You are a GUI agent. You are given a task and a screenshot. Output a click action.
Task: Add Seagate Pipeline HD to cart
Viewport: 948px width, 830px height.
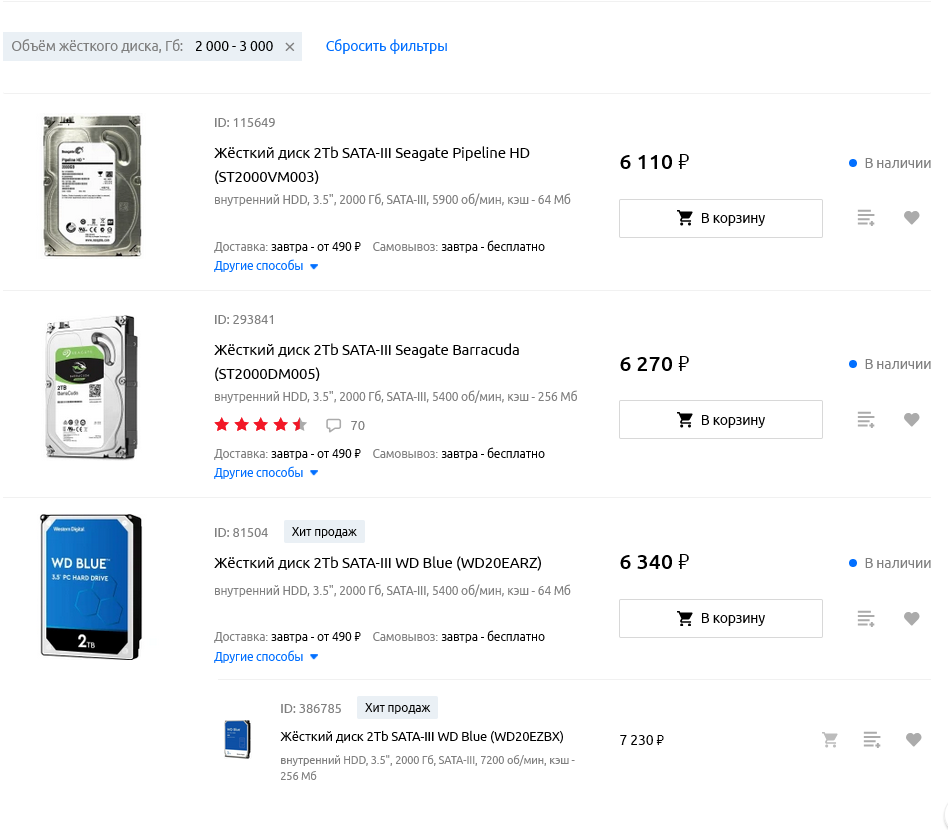[721, 218]
